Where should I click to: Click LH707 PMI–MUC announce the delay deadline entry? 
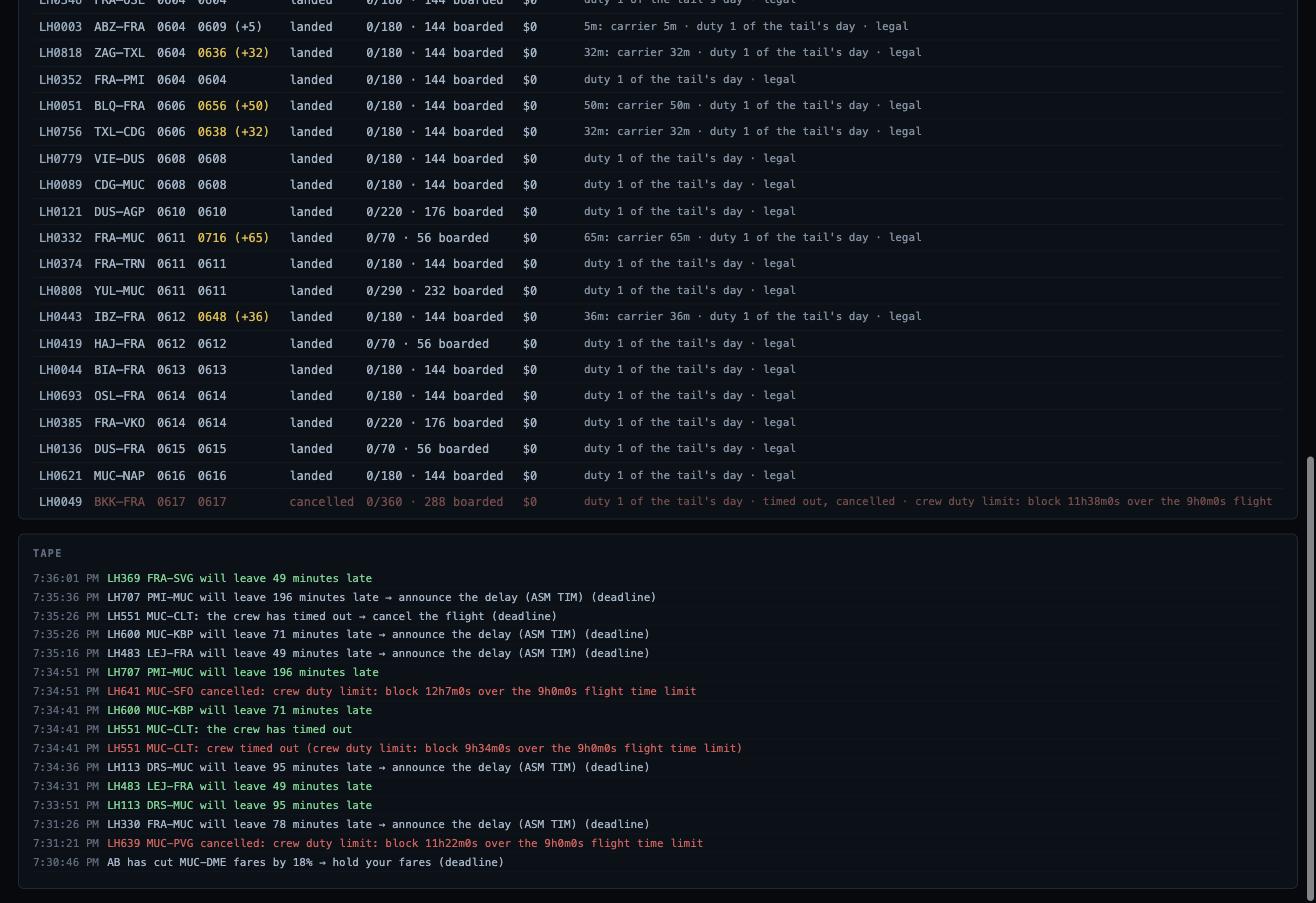(381, 597)
